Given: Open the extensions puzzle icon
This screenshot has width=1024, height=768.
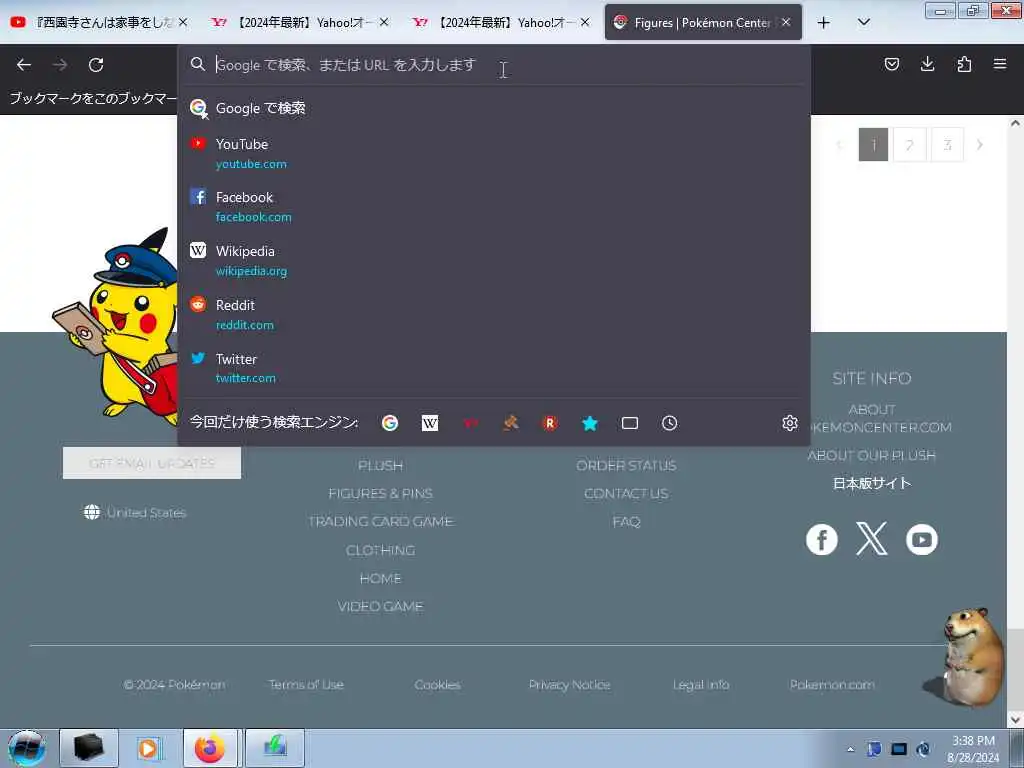Looking at the screenshot, I should pos(964,64).
